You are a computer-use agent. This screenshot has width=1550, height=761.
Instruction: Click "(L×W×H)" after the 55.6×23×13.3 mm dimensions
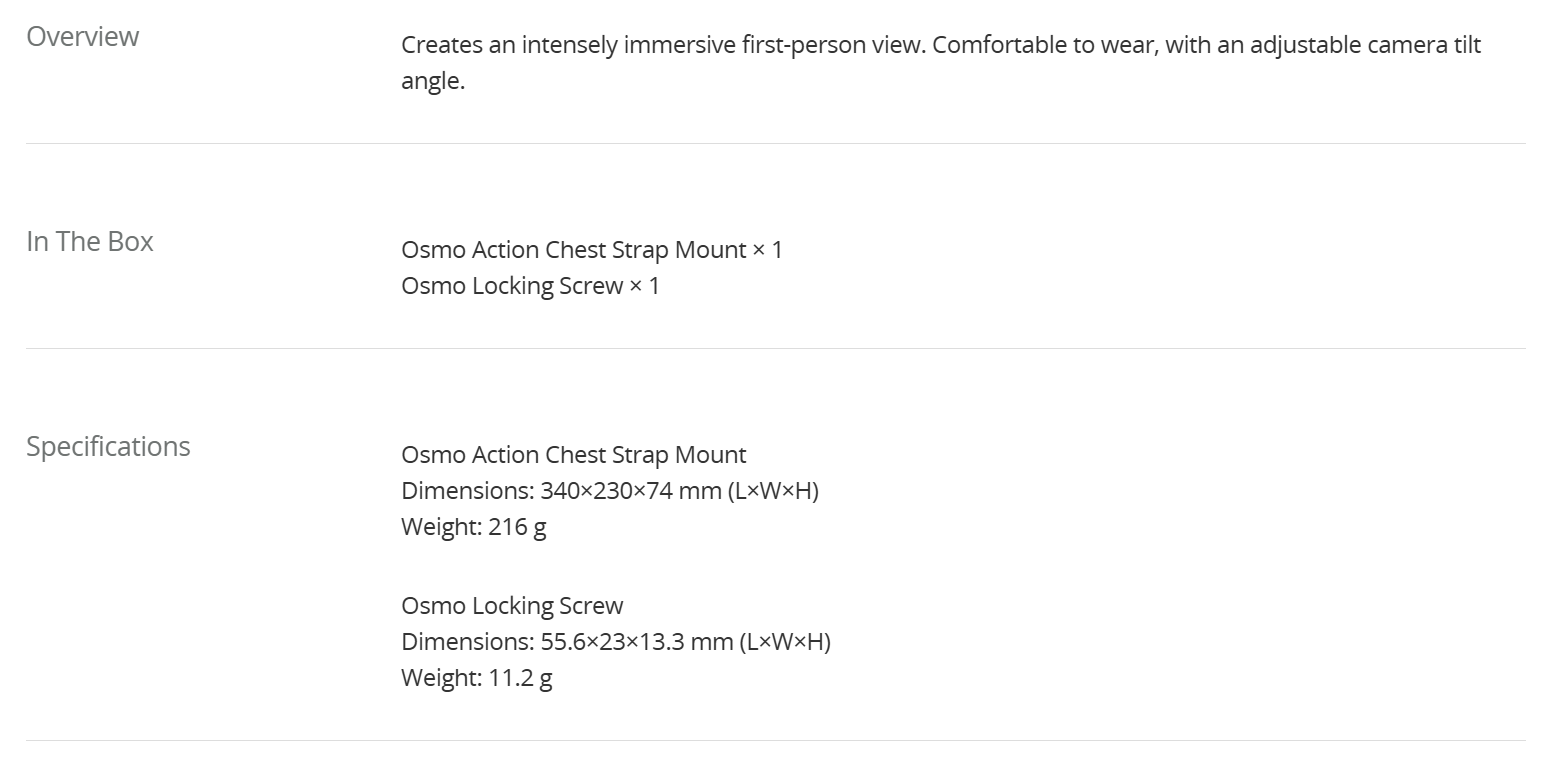click(785, 642)
